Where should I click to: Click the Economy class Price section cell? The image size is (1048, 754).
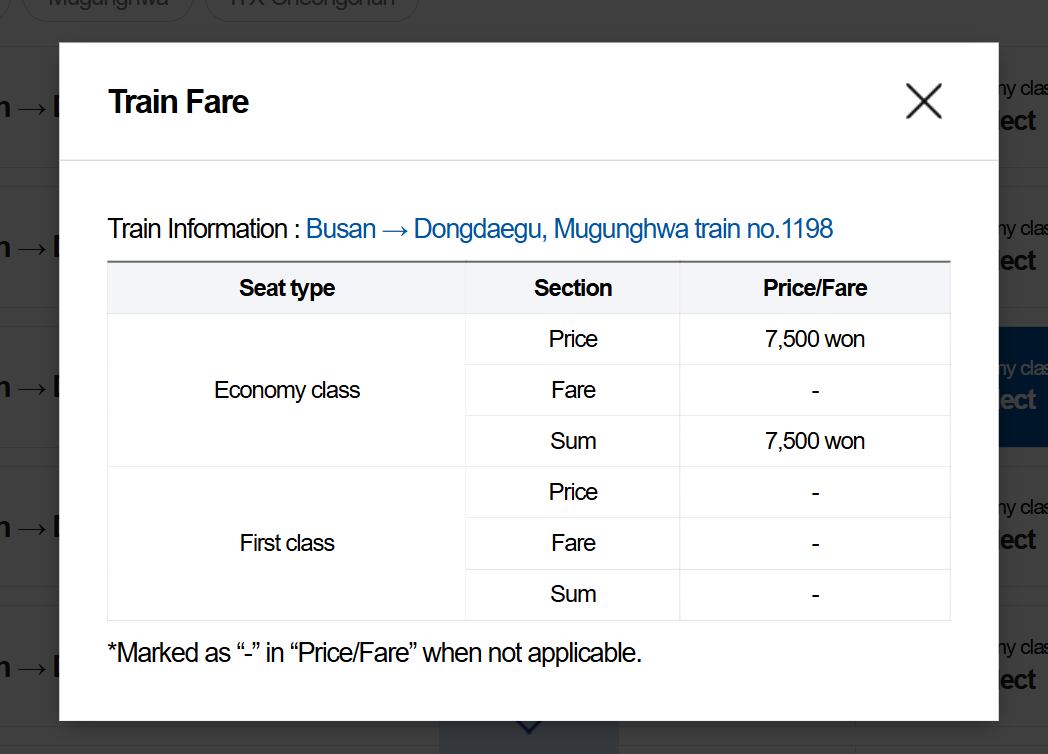(x=573, y=339)
